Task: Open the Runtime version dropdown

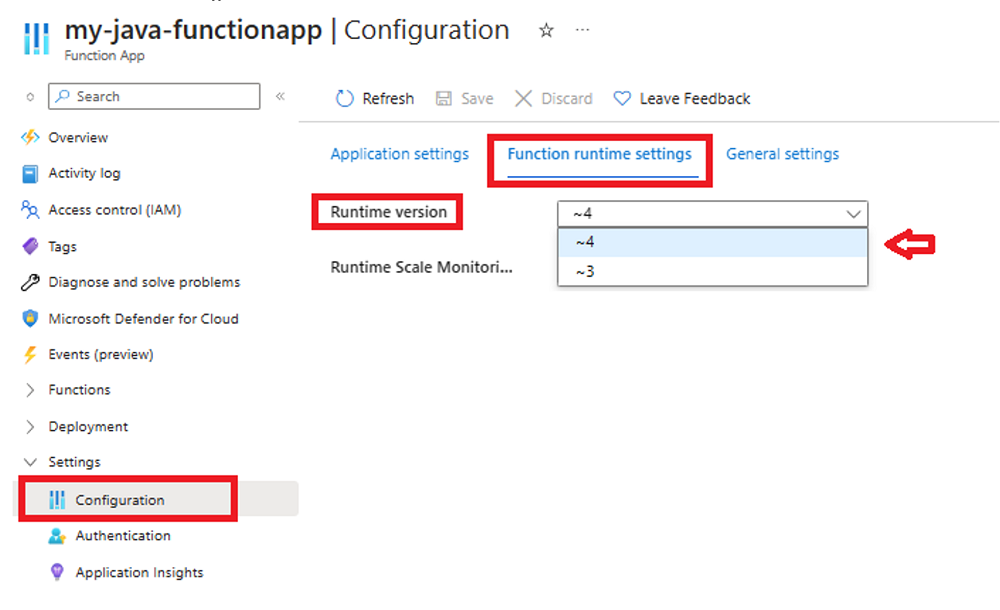Action: click(x=712, y=213)
